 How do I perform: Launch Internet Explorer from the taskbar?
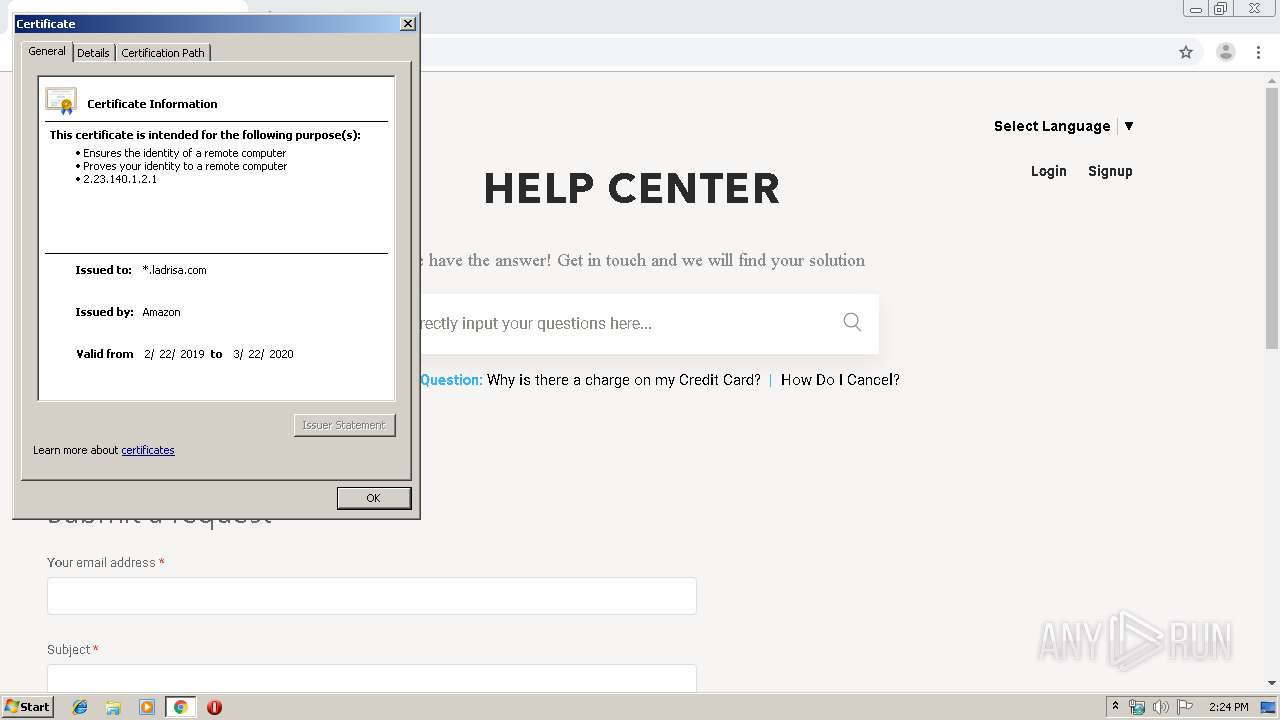pyautogui.click(x=80, y=707)
